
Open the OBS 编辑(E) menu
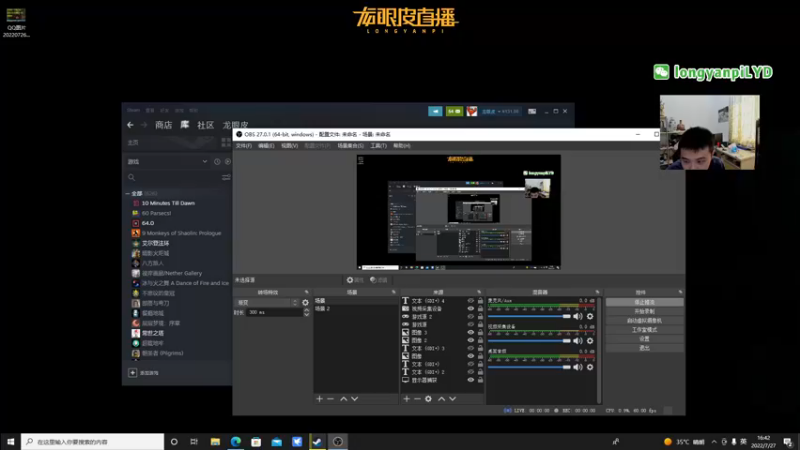point(266,146)
